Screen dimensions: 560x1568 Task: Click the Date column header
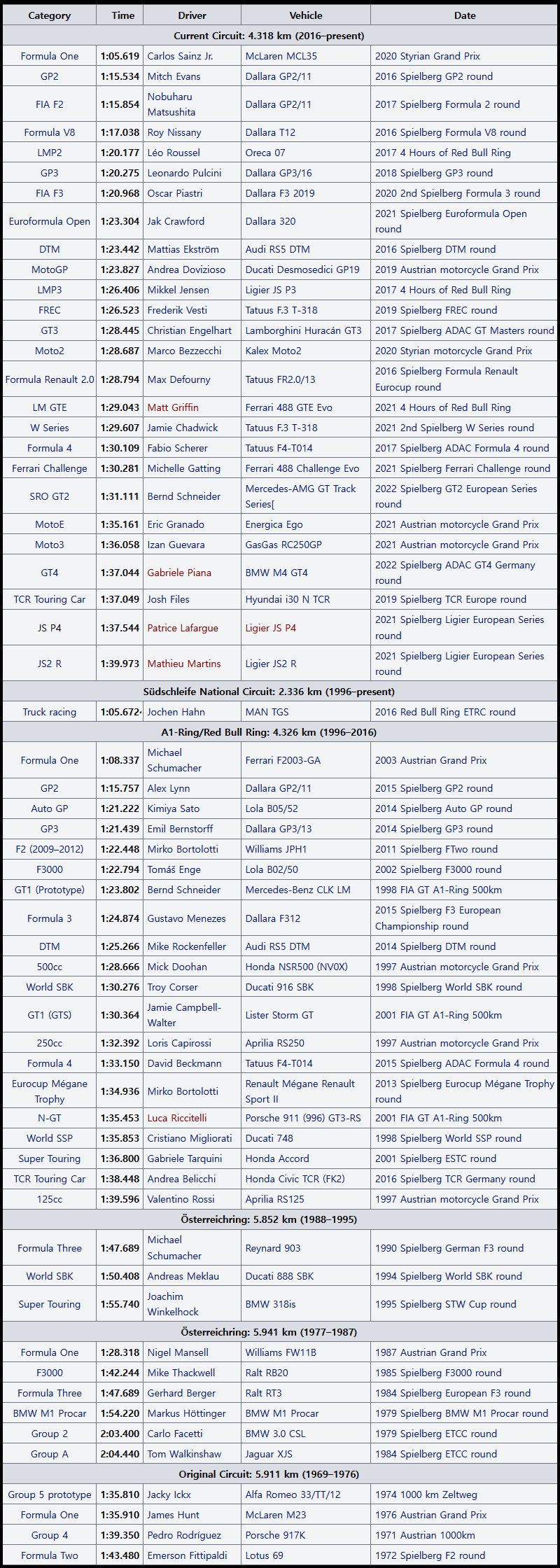point(465,15)
